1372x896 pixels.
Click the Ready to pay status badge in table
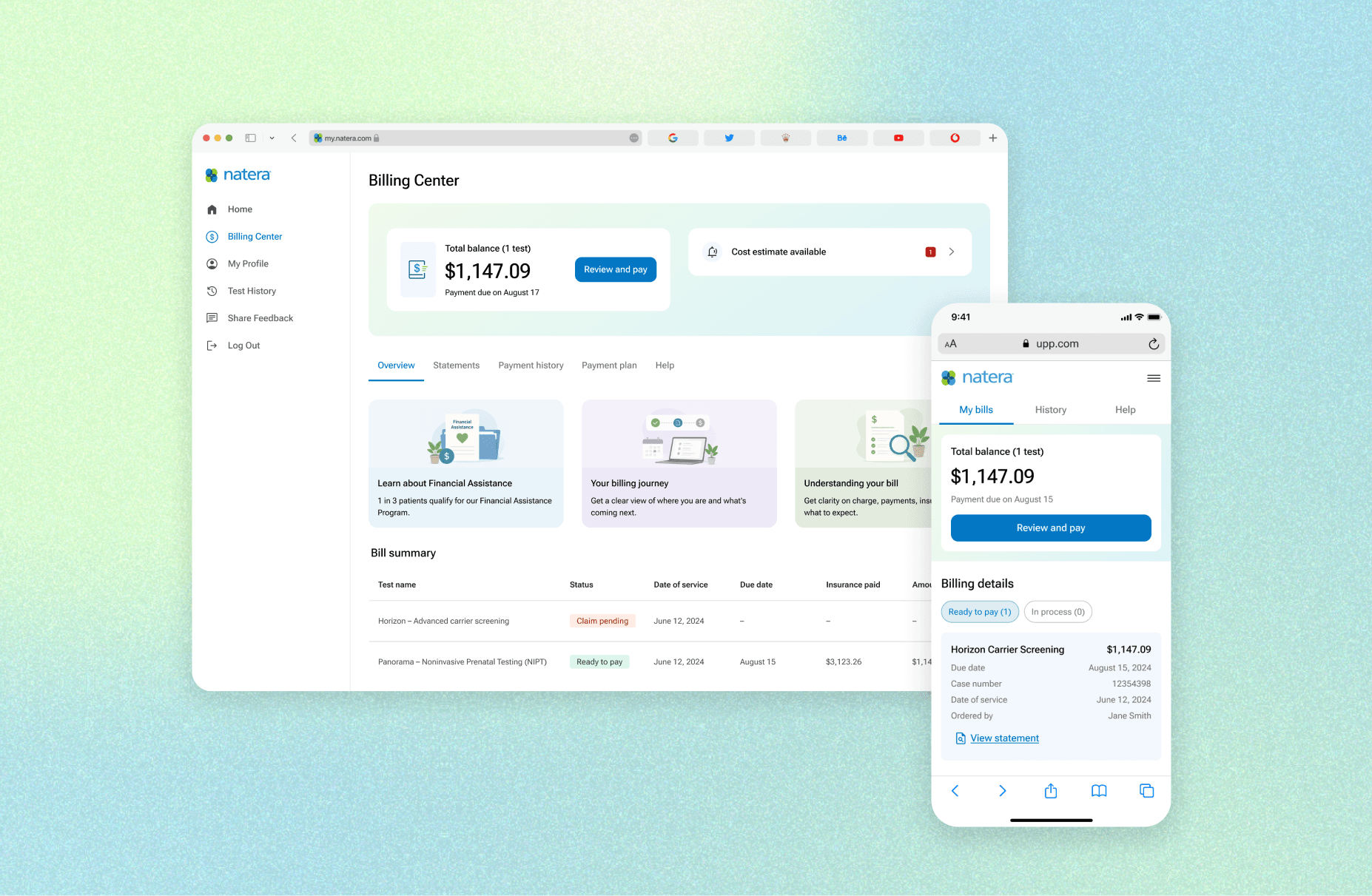click(x=599, y=662)
